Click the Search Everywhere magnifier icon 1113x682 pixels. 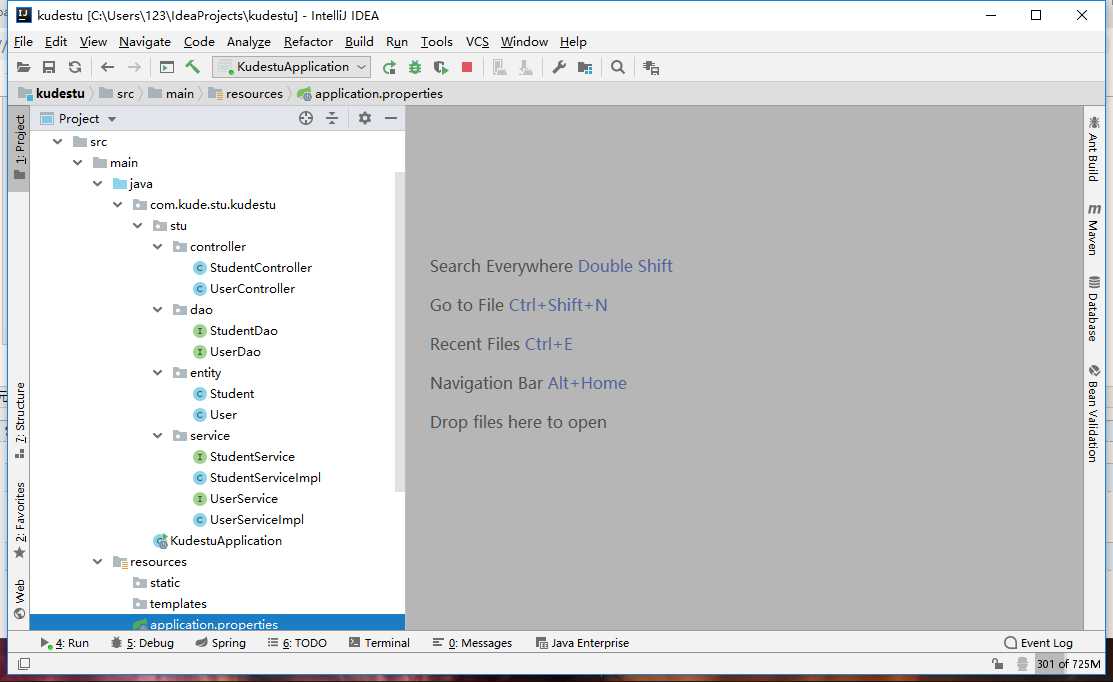click(618, 67)
